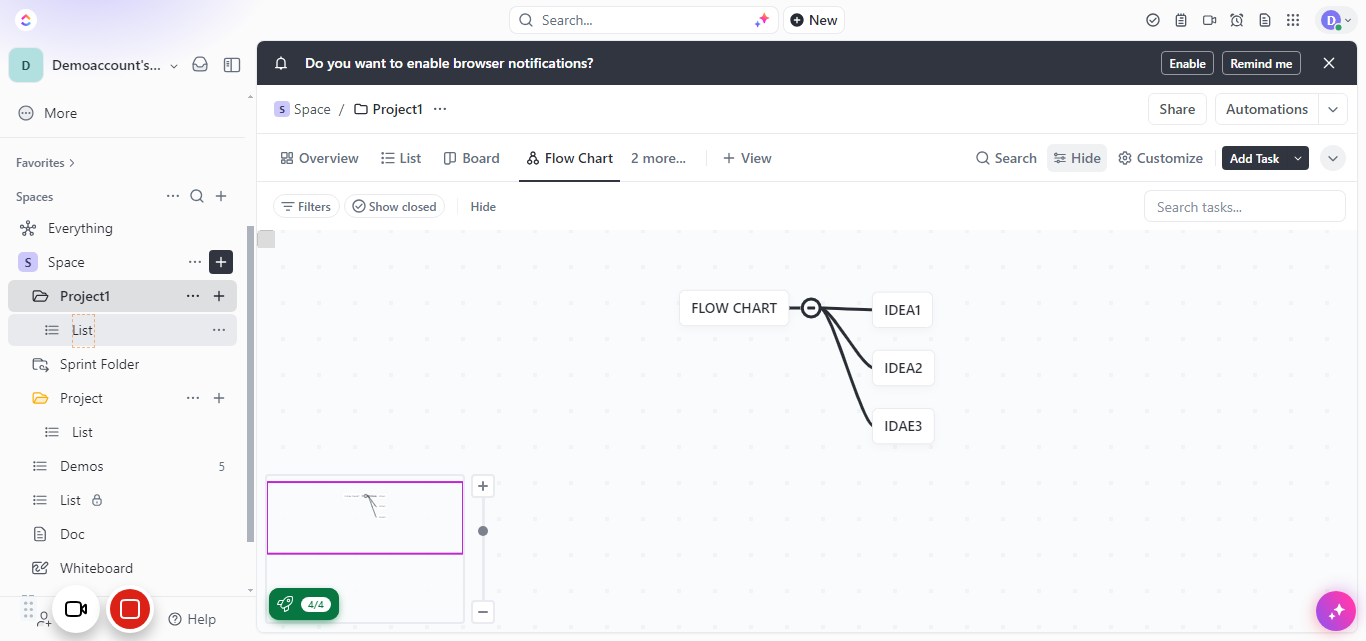Screen dimensions: 1366x641
Task: Click the sidebar vertical scrollbar
Action: click(250, 384)
